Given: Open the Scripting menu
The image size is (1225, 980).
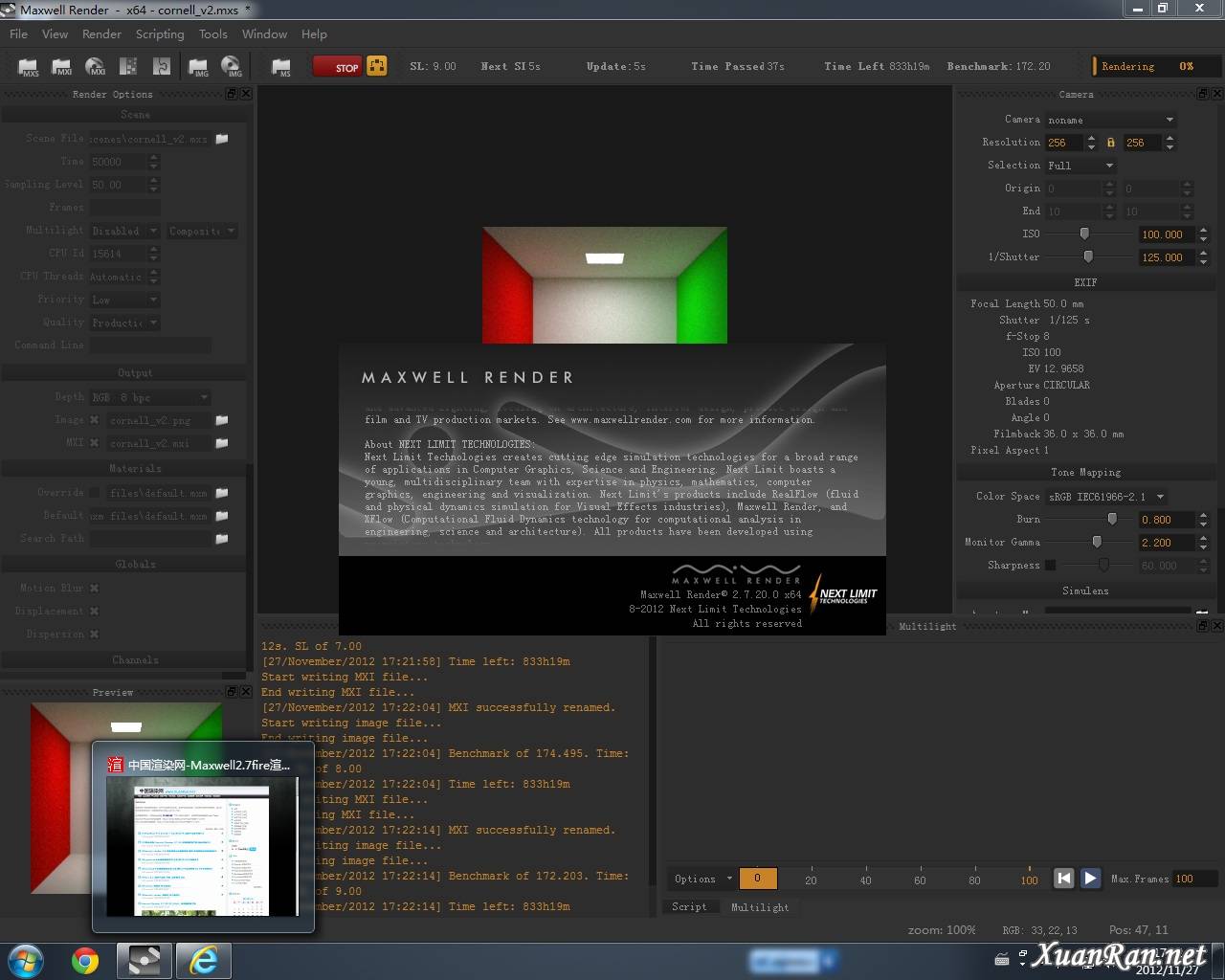Looking at the screenshot, I should point(159,33).
